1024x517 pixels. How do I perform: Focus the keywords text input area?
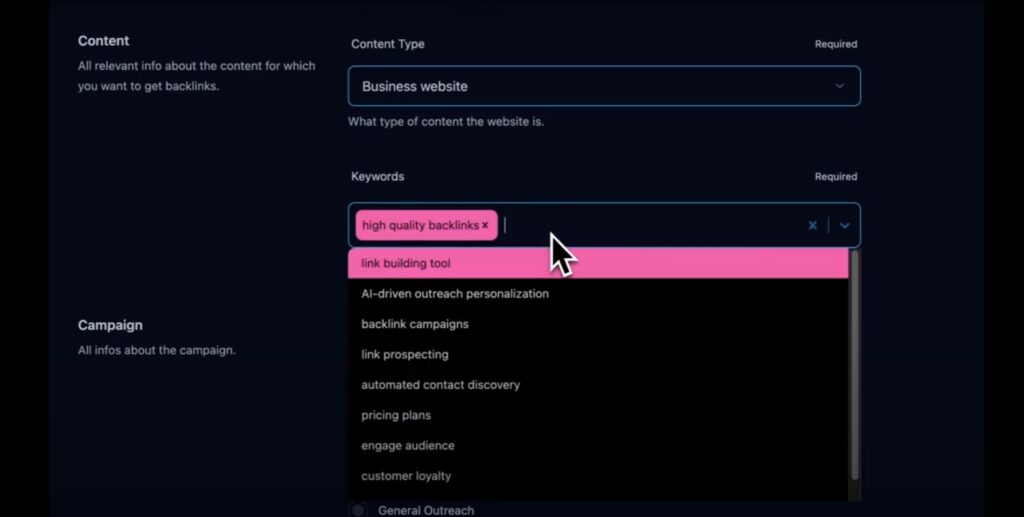tap(653, 225)
